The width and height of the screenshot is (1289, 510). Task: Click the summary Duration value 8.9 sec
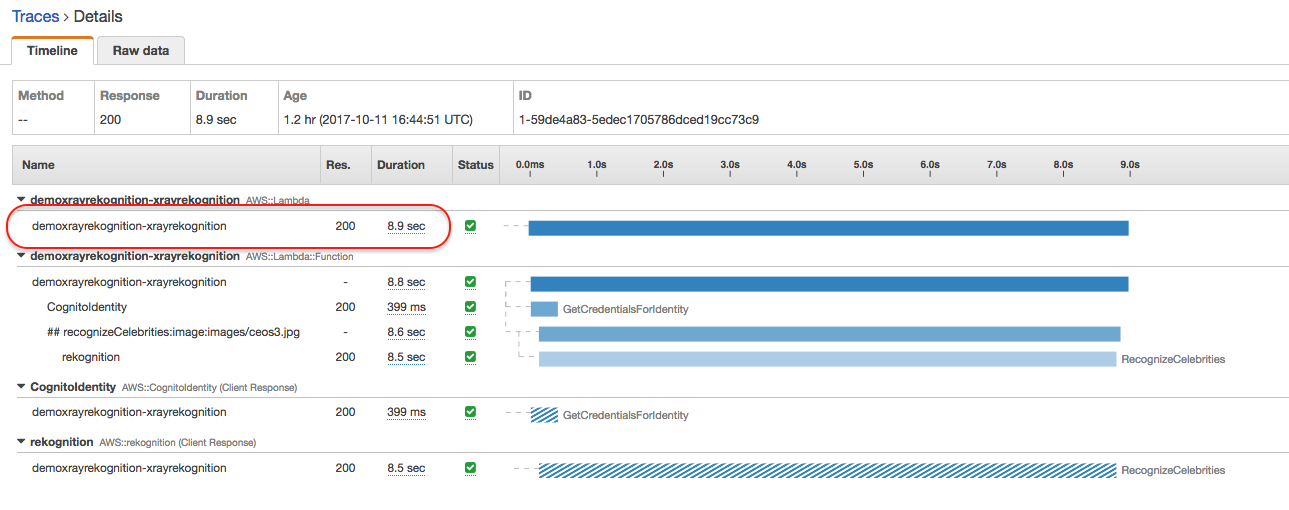(x=215, y=120)
